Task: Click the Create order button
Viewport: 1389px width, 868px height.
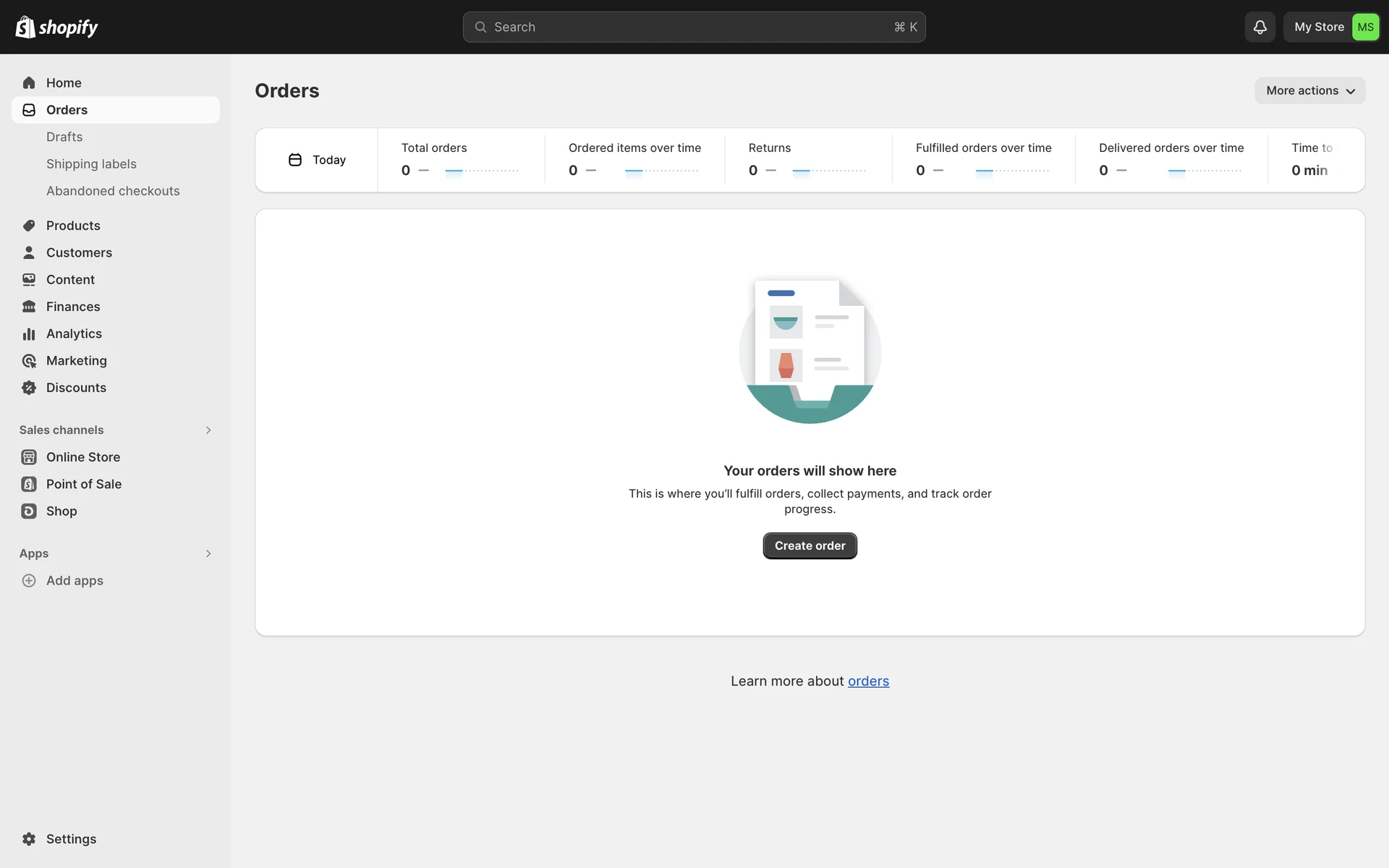Action: pyautogui.click(x=810, y=546)
